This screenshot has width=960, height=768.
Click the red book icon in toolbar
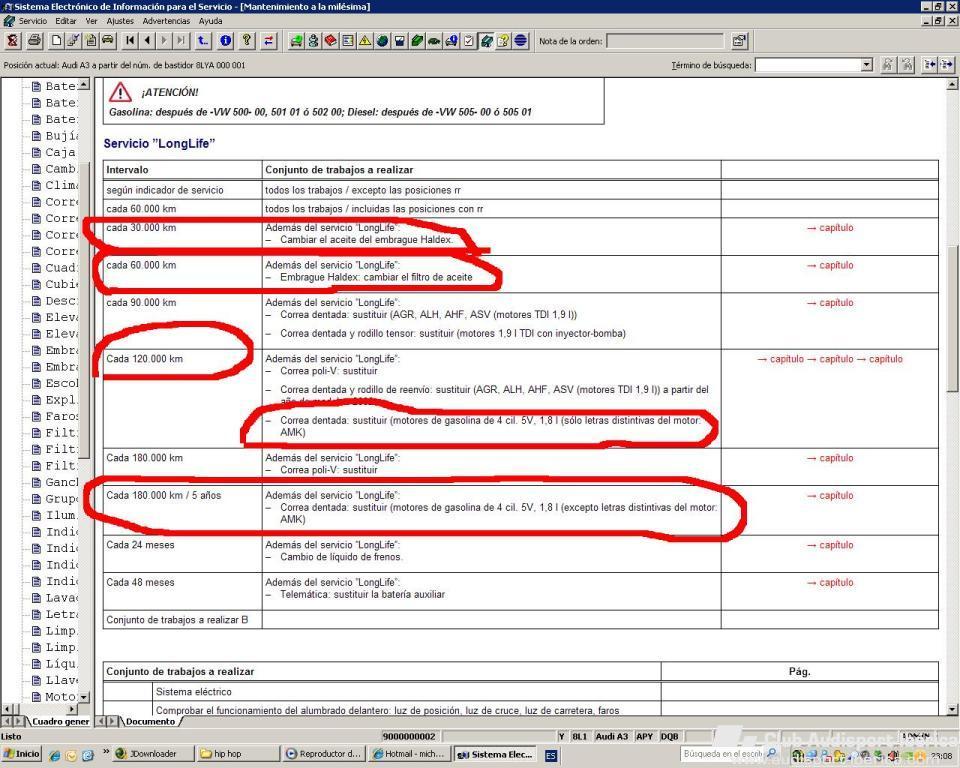click(x=331, y=41)
